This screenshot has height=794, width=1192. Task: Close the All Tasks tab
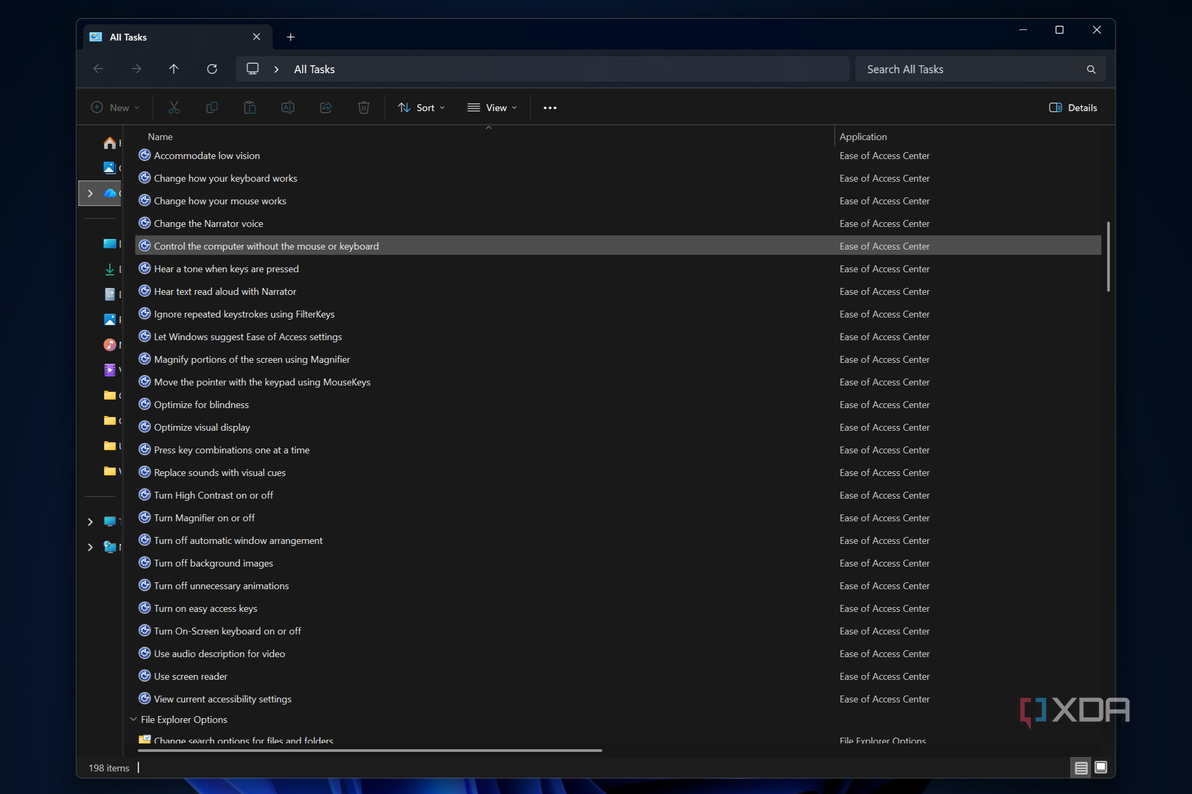coord(256,37)
